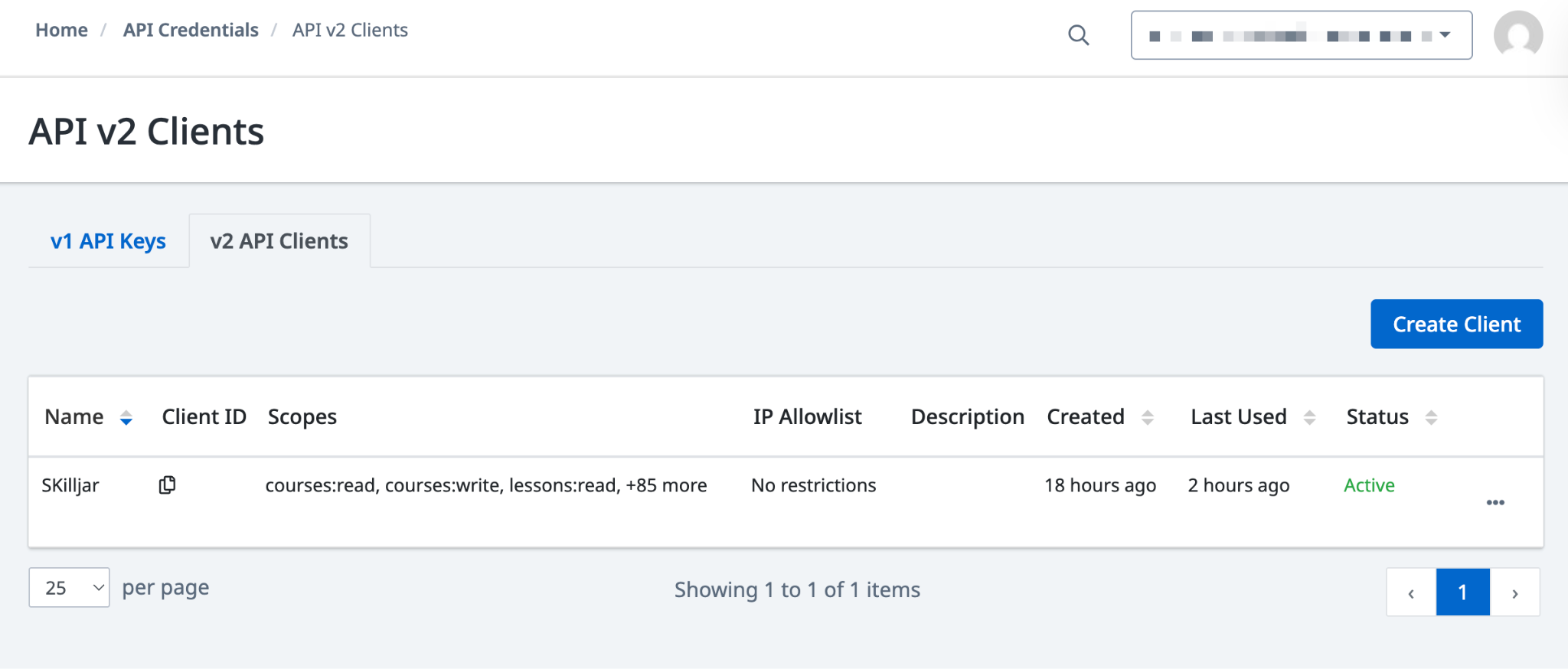
Task: Go to next page arrow
Action: (1514, 592)
